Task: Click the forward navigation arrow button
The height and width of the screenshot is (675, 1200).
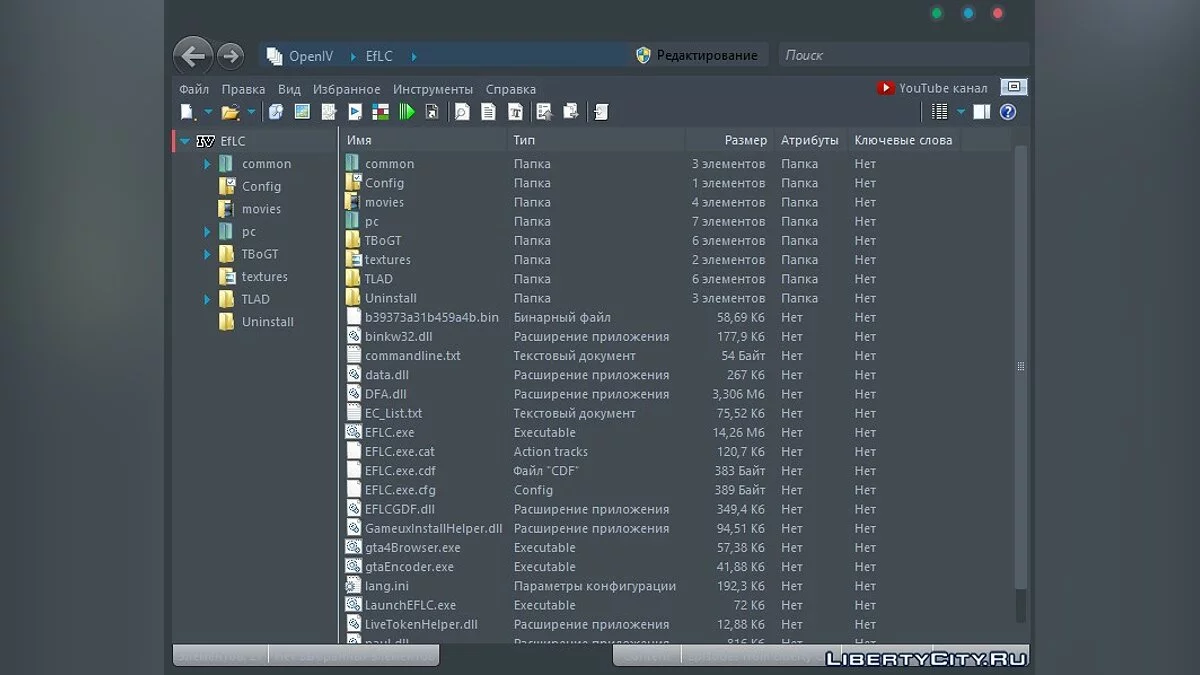Action: tap(230, 56)
